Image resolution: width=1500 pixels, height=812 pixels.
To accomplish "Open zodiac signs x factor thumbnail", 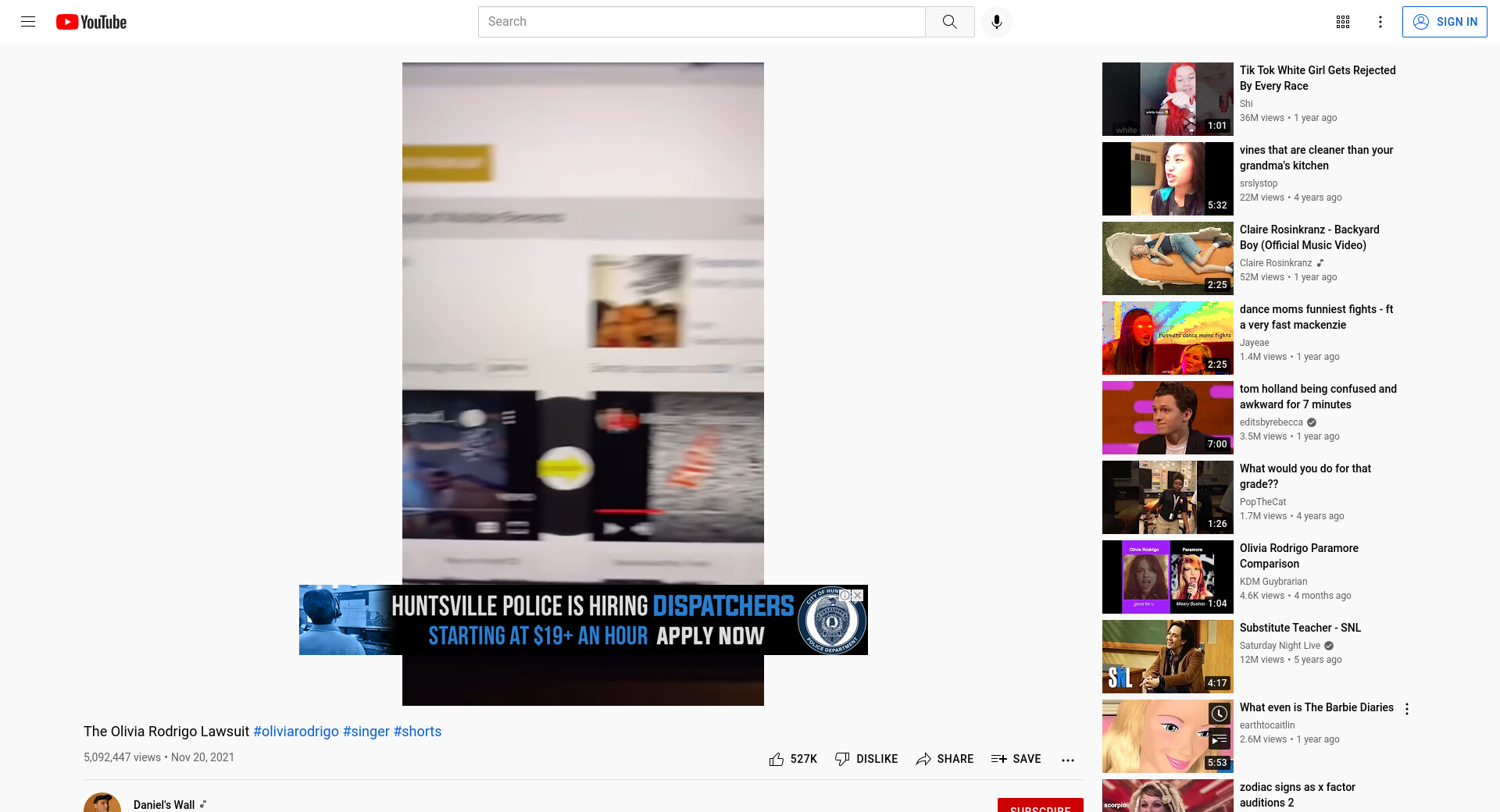I will (1168, 796).
